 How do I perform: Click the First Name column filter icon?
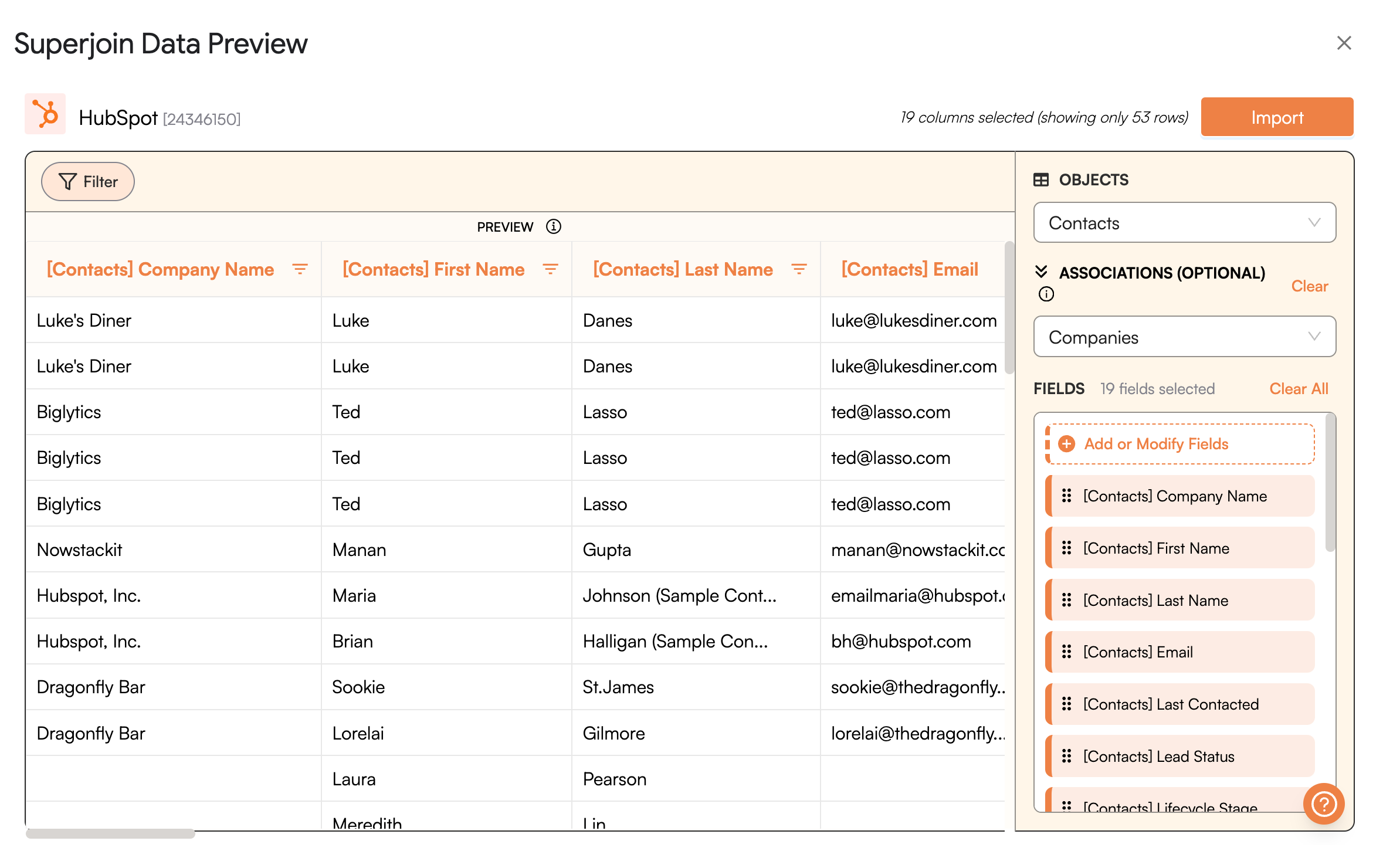[550, 269]
